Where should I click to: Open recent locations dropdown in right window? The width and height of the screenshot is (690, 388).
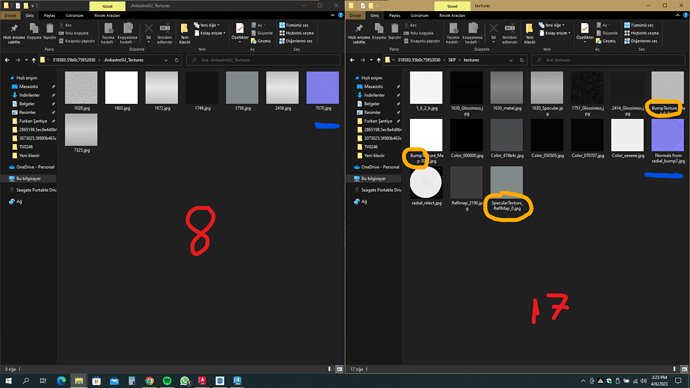[371, 60]
